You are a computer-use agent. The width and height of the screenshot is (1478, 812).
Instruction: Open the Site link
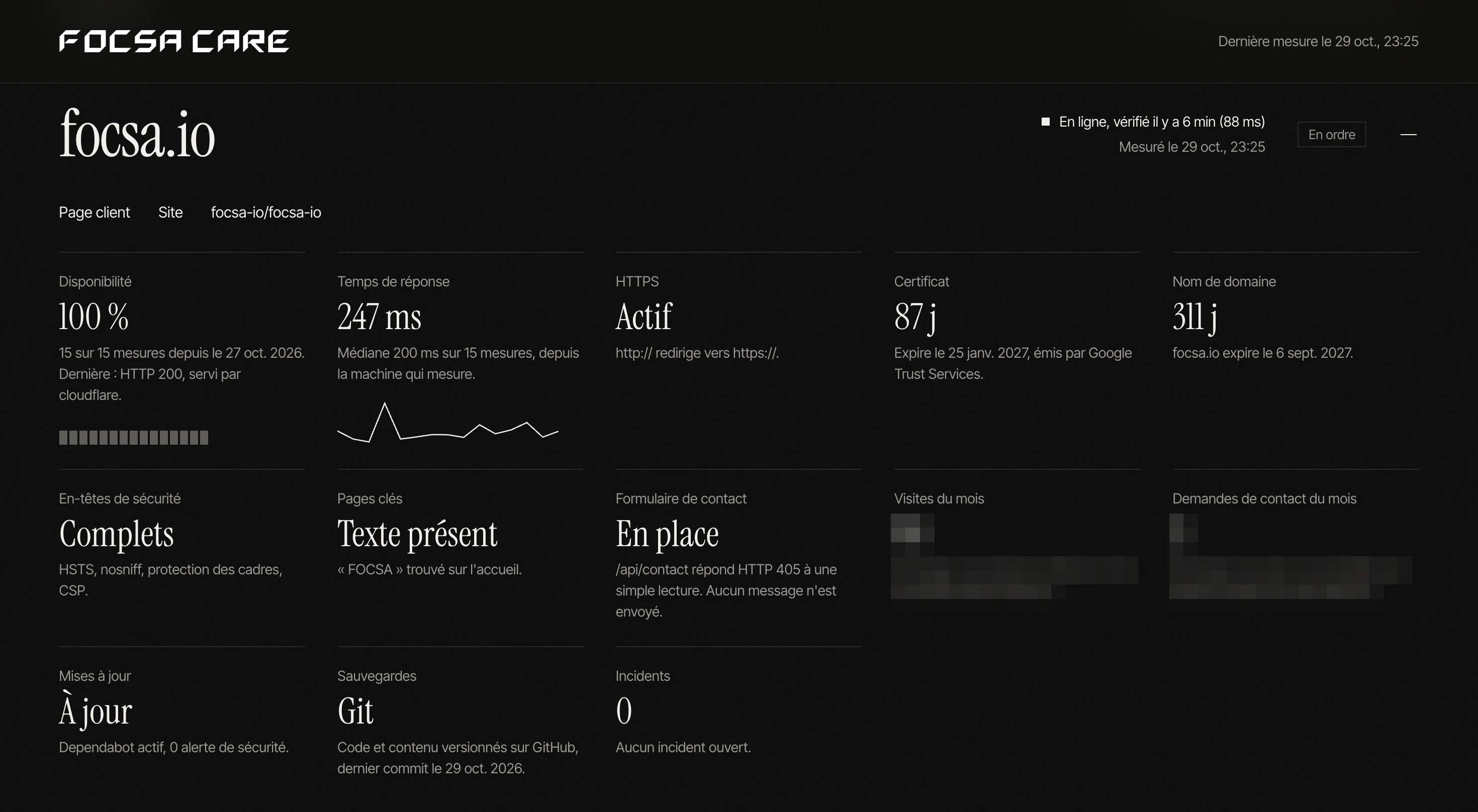[170, 212]
